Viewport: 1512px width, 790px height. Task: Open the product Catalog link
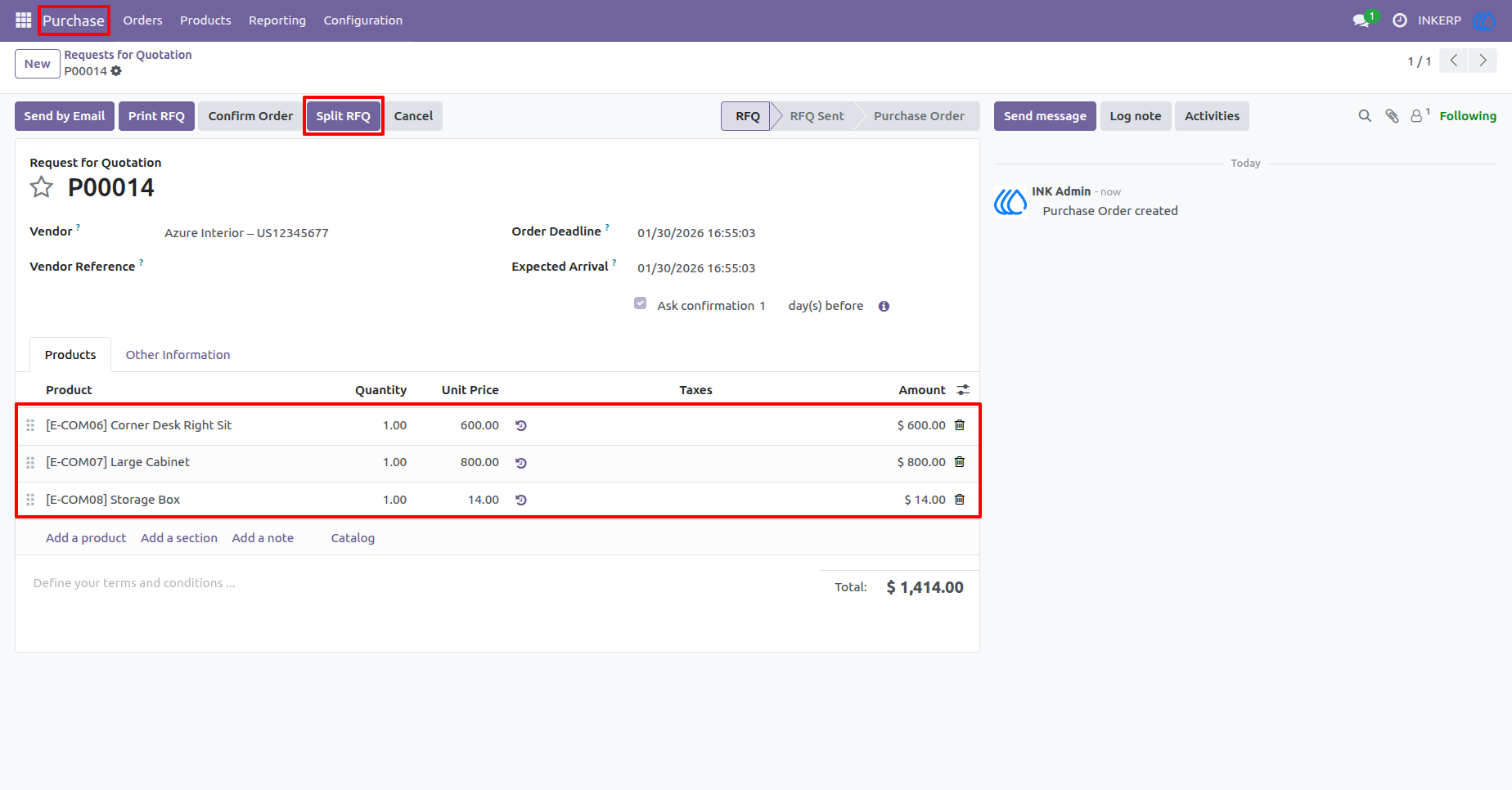pyautogui.click(x=353, y=538)
